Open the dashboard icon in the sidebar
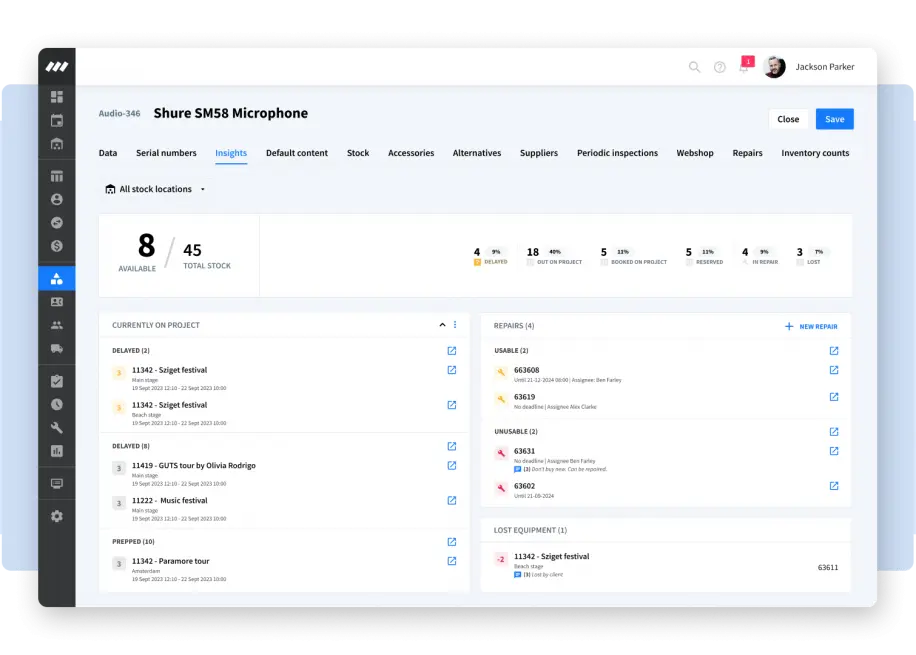The image size is (916, 655). point(57,96)
